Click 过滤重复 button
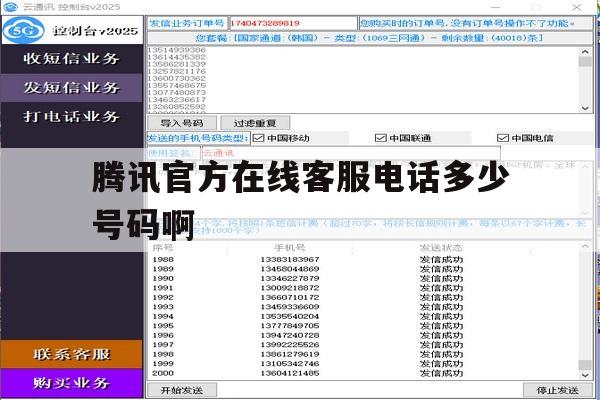Viewport: 600px width, 400px height. pyautogui.click(x=255, y=123)
